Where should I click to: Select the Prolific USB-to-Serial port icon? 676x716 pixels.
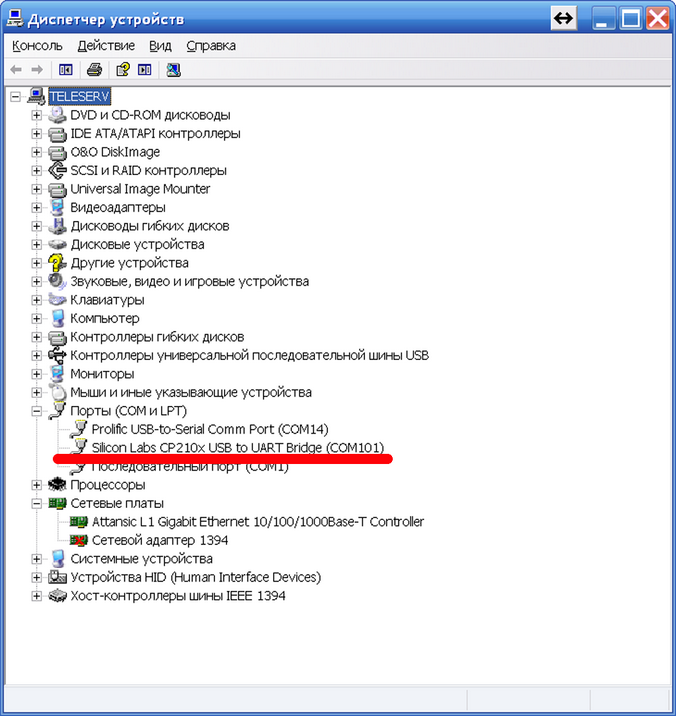point(79,429)
